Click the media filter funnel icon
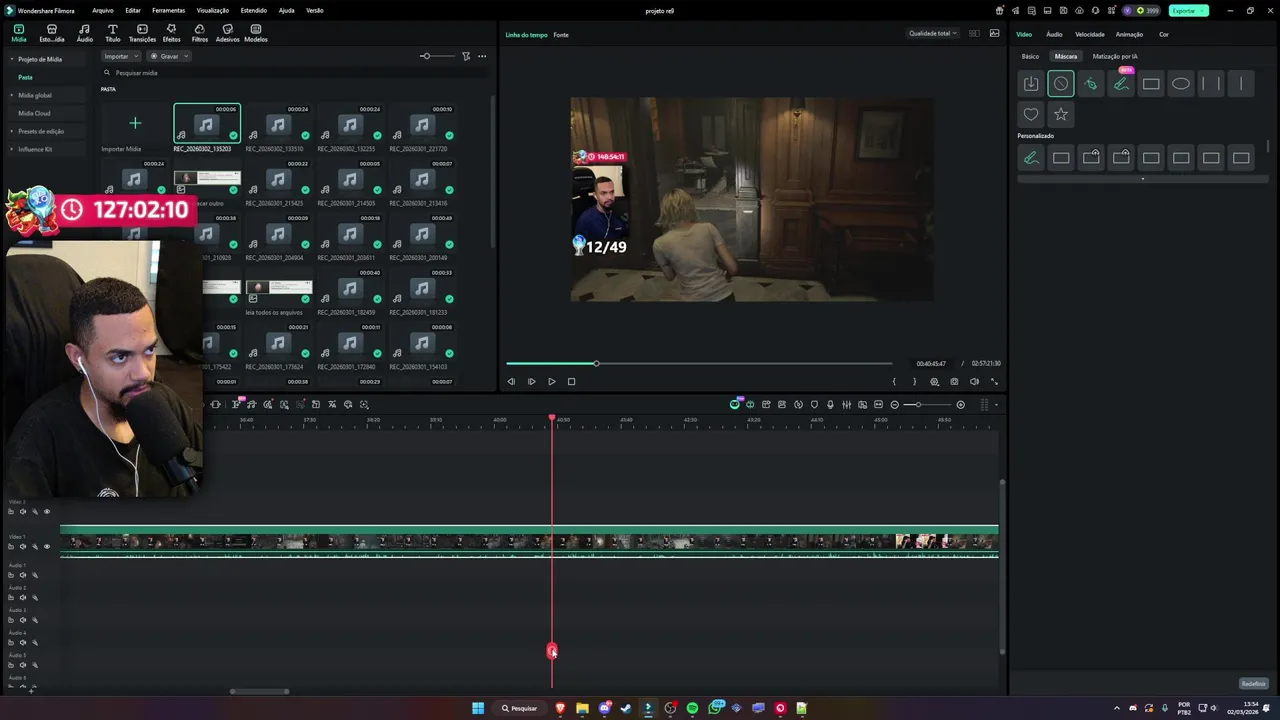Image resolution: width=1280 pixels, height=720 pixels. coord(466,56)
